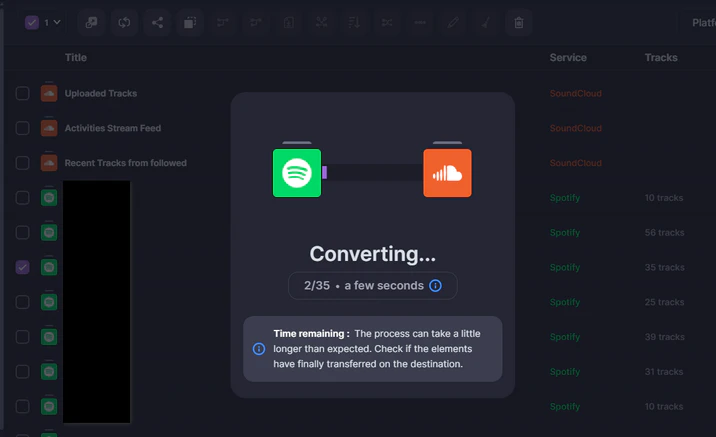The height and width of the screenshot is (437, 716).
Task: Sort playlists by the Title column header
Action: pyautogui.click(x=76, y=58)
